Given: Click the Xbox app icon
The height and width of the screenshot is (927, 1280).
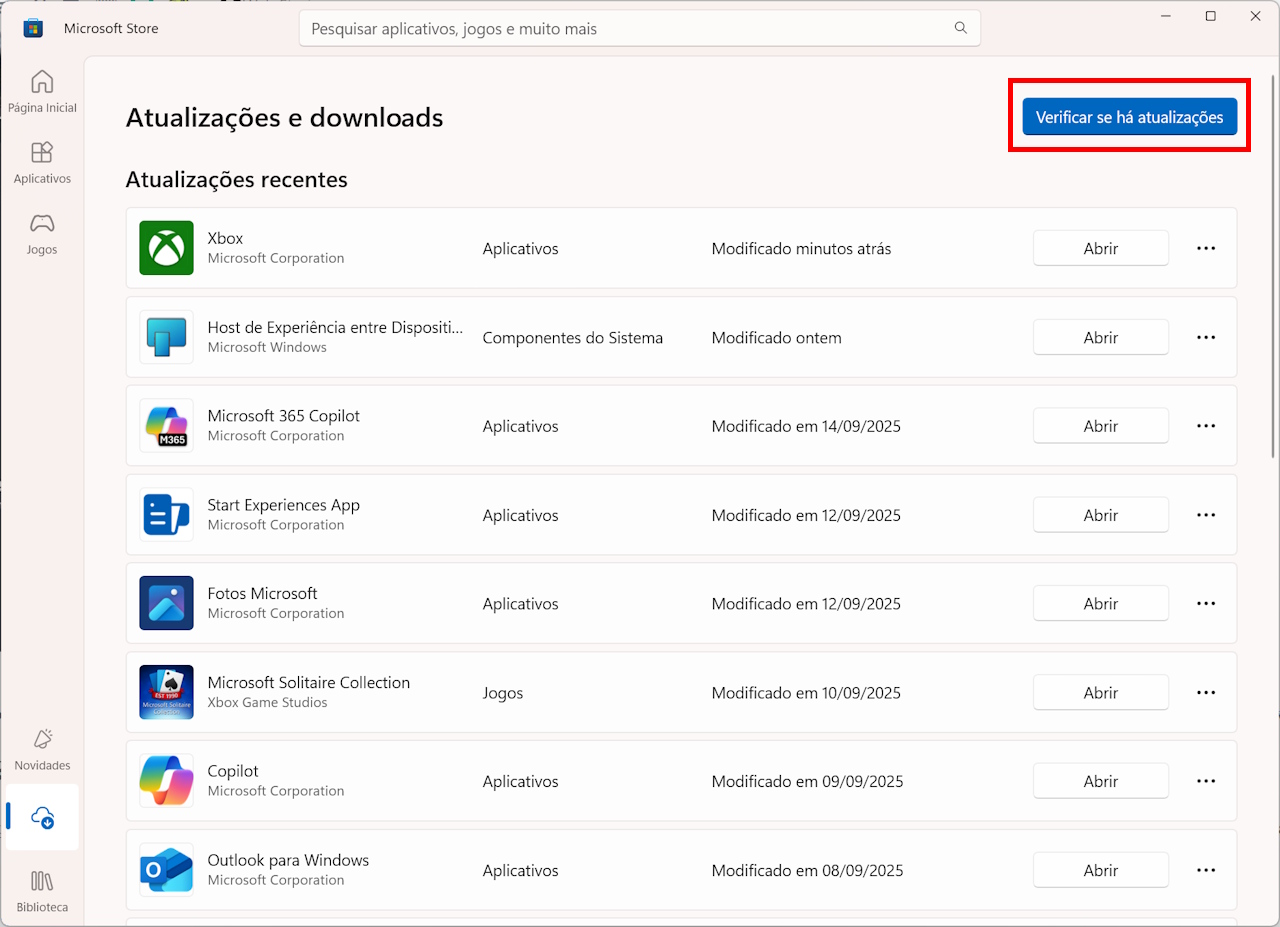Looking at the screenshot, I should (166, 248).
